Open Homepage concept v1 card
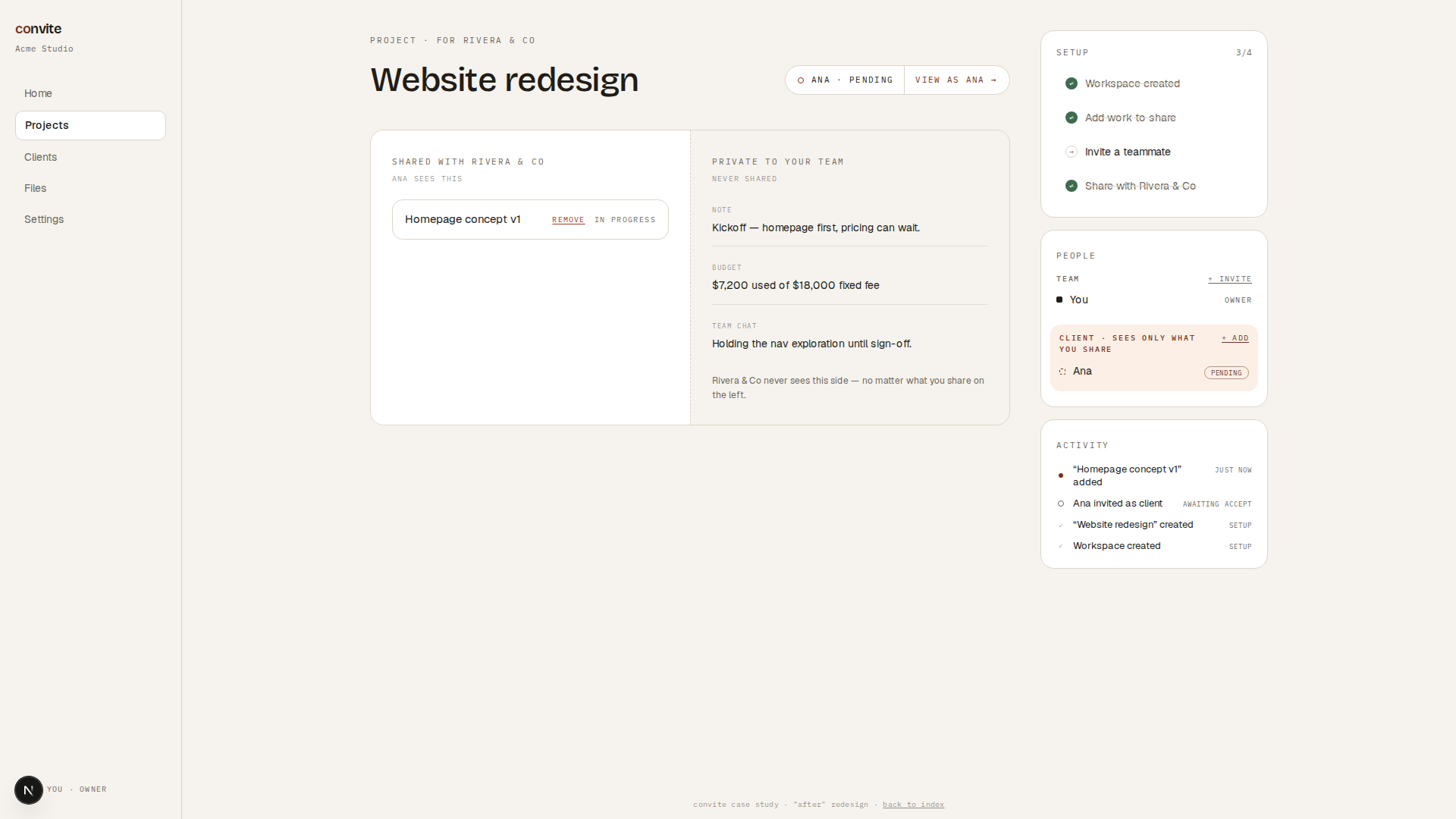Screen dimensions: 1456x819 [x=530, y=219]
